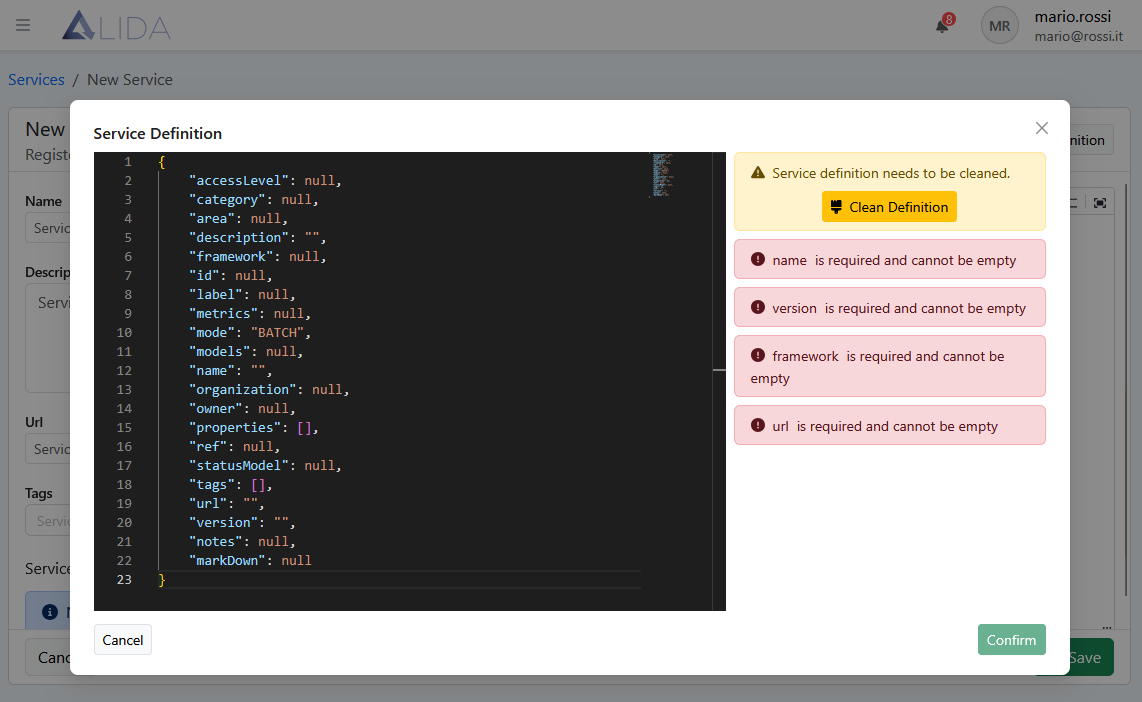The width and height of the screenshot is (1142, 702).
Task: Click the closing brace on line 23
Action: 162,580
